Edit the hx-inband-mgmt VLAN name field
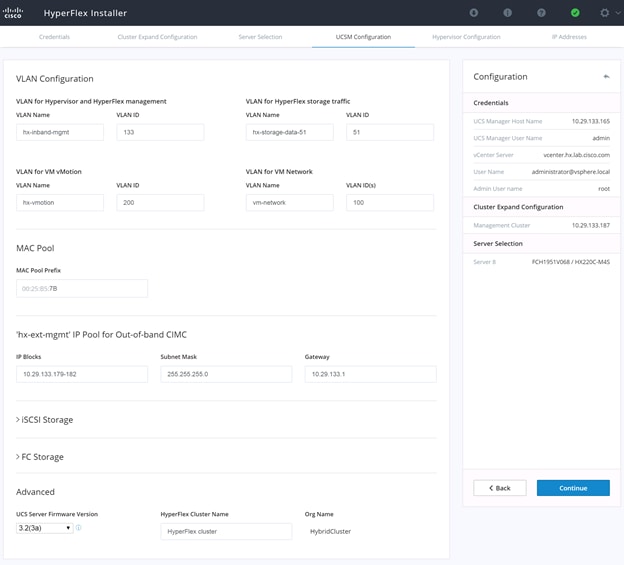Viewport: 624px width, 565px height. coord(60,132)
